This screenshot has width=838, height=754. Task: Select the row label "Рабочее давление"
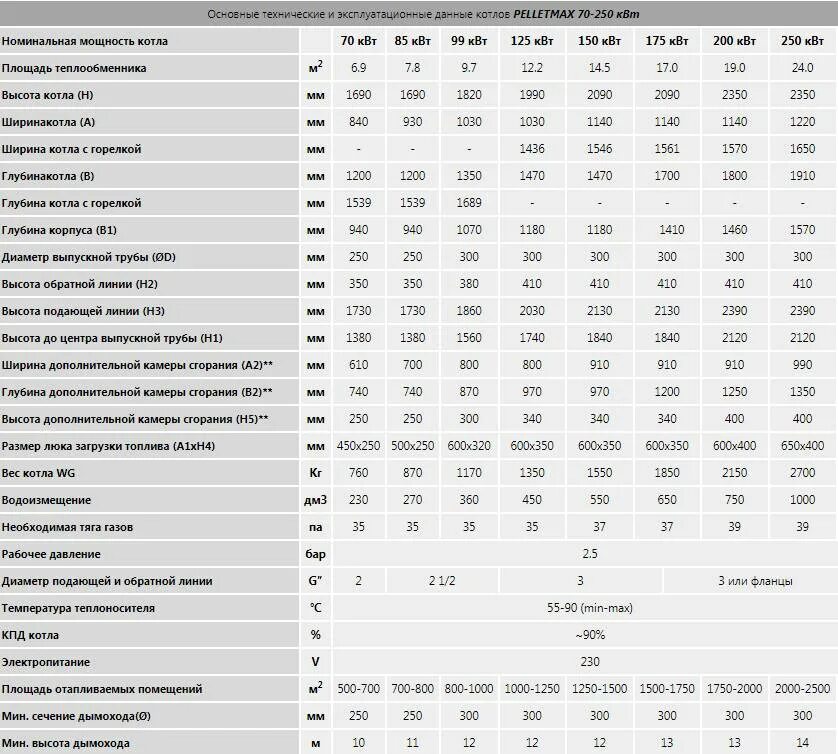(x=51, y=554)
